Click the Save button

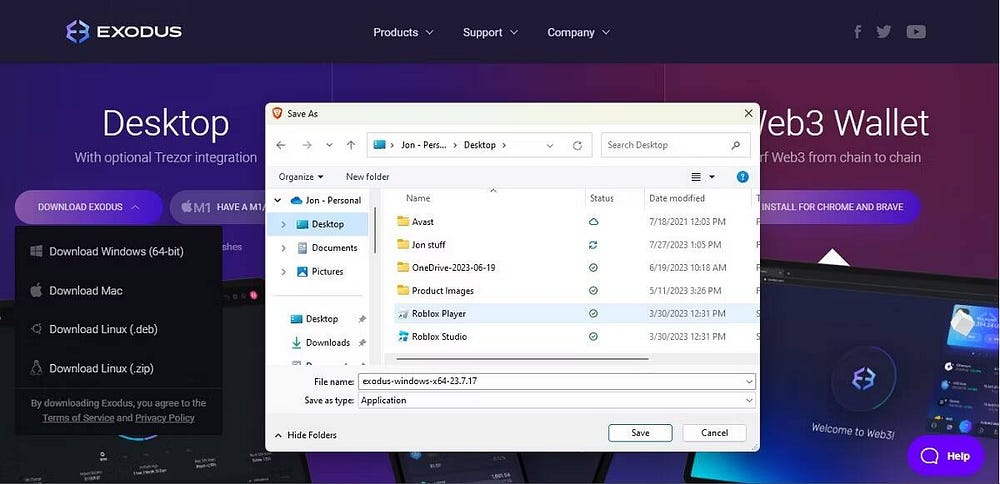tap(640, 433)
